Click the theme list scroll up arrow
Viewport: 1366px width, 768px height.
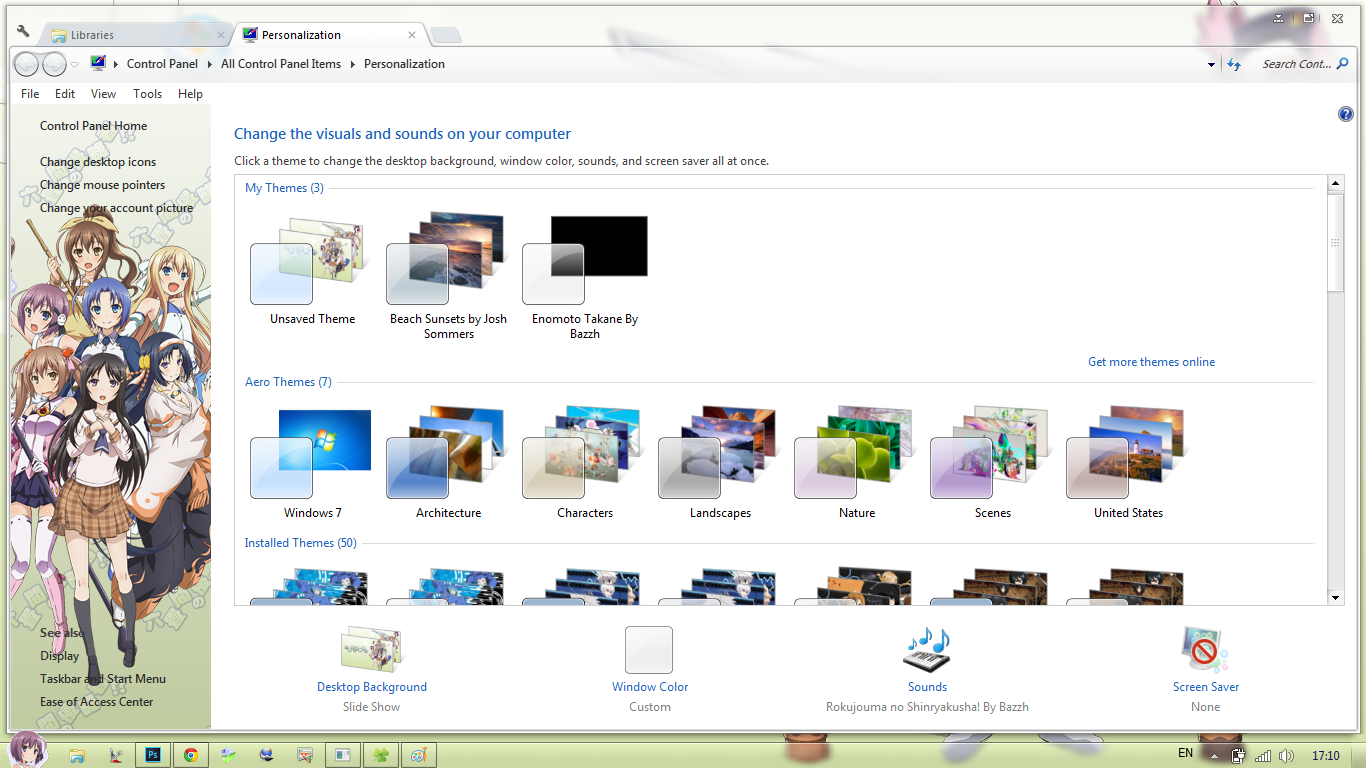point(1336,184)
